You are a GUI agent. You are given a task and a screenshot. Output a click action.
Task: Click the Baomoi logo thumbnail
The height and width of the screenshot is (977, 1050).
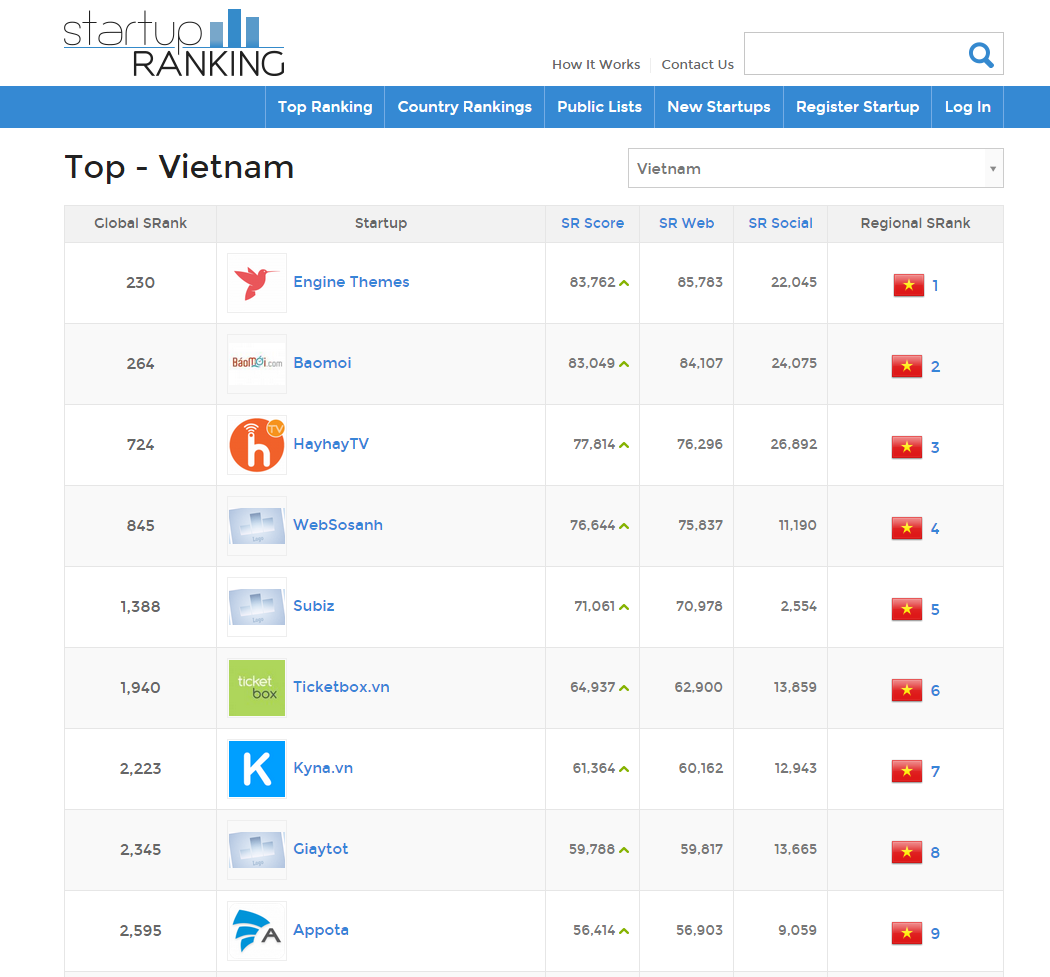[256, 363]
